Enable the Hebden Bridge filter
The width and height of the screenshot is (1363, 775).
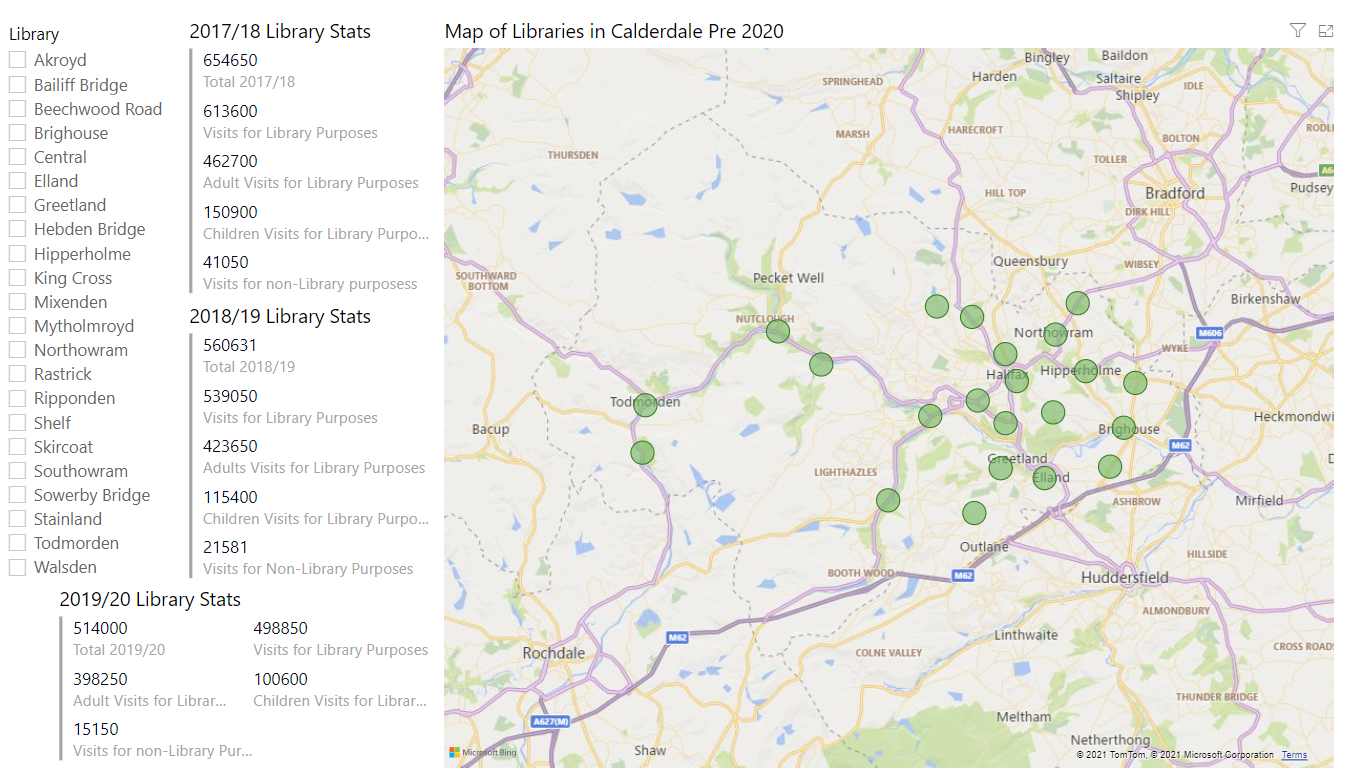pos(17,228)
